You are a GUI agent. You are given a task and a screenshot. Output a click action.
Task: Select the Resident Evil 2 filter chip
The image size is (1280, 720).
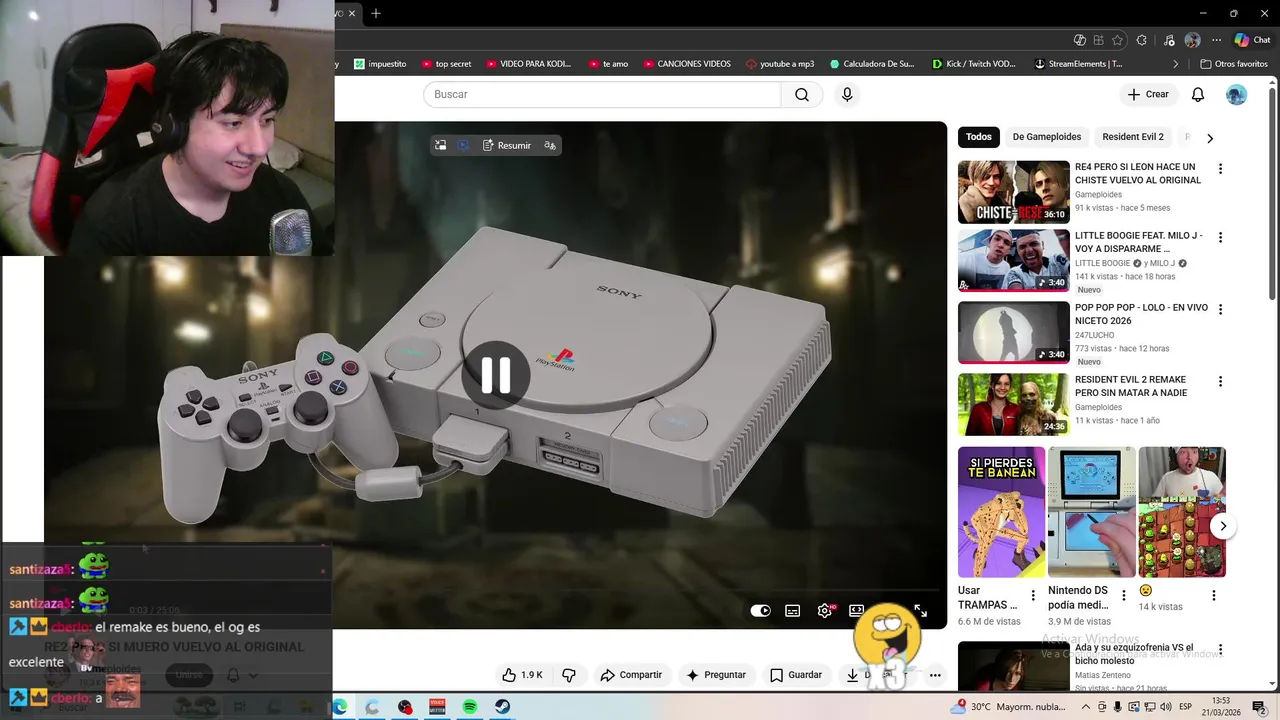tap(1133, 137)
